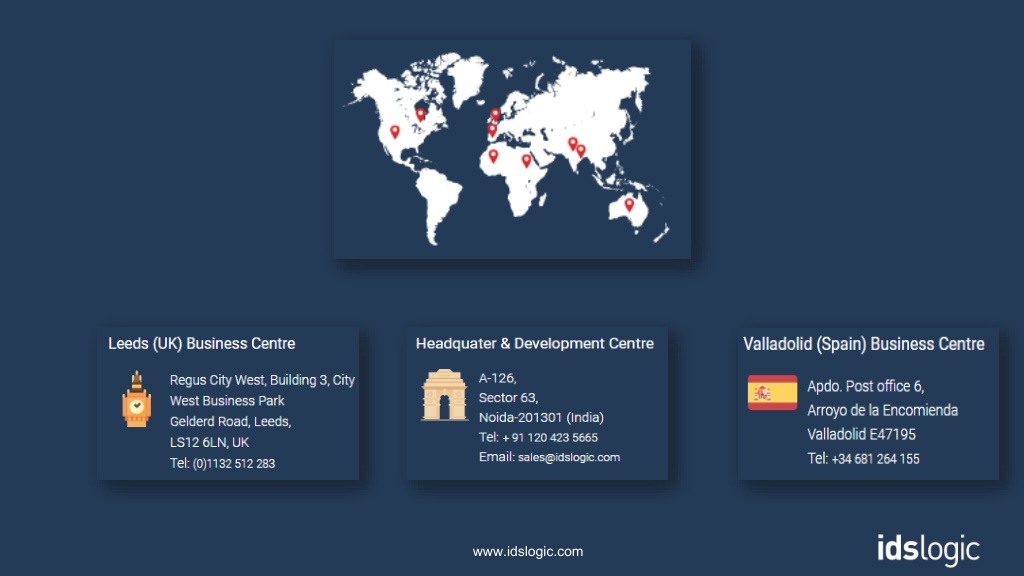
Task: Select the 'Leeds (UK) Business Centre' heading
Action: pyautogui.click(x=202, y=344)
